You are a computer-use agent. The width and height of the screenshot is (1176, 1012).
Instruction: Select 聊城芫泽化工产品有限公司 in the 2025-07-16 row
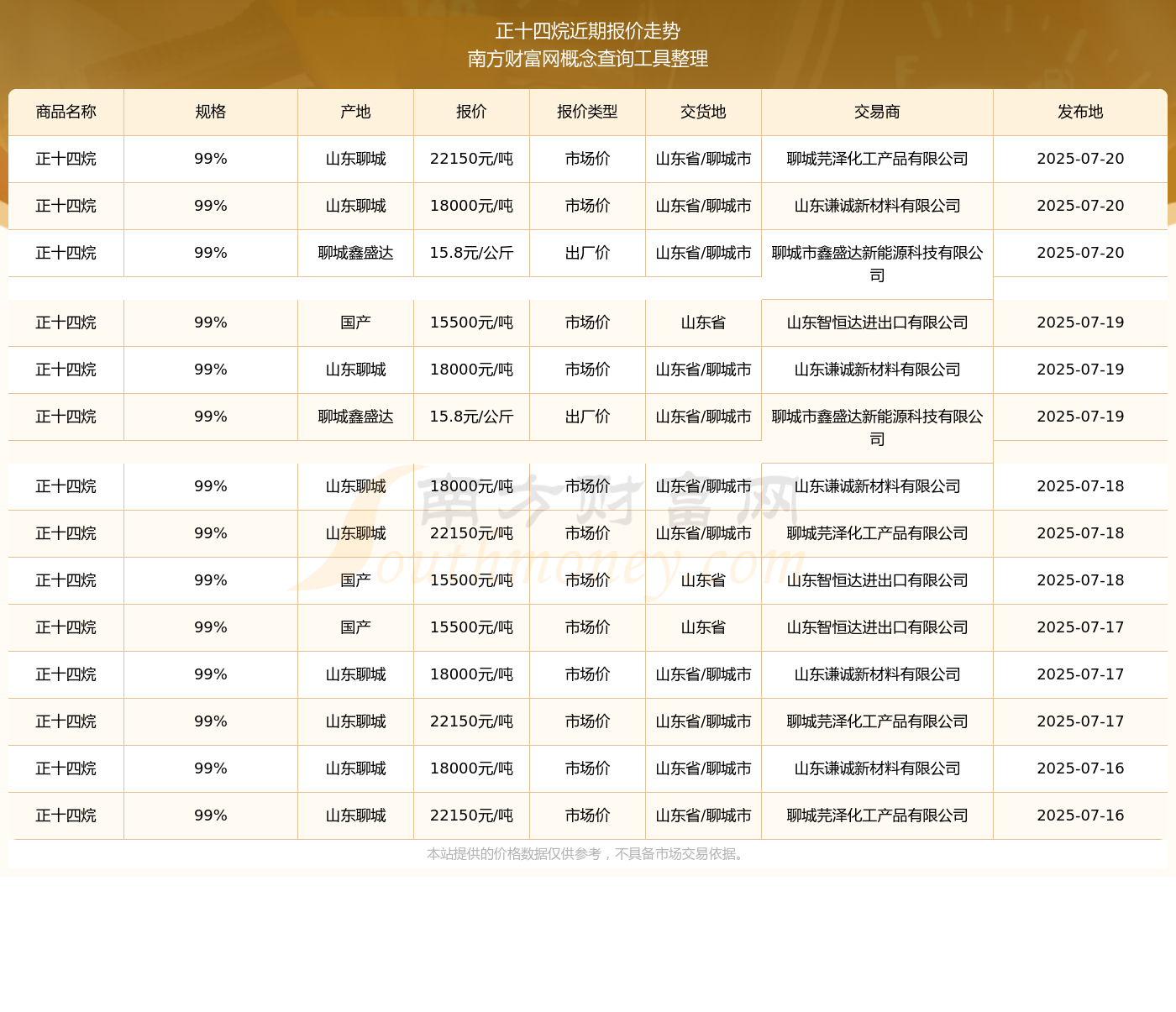coord(878,815)
